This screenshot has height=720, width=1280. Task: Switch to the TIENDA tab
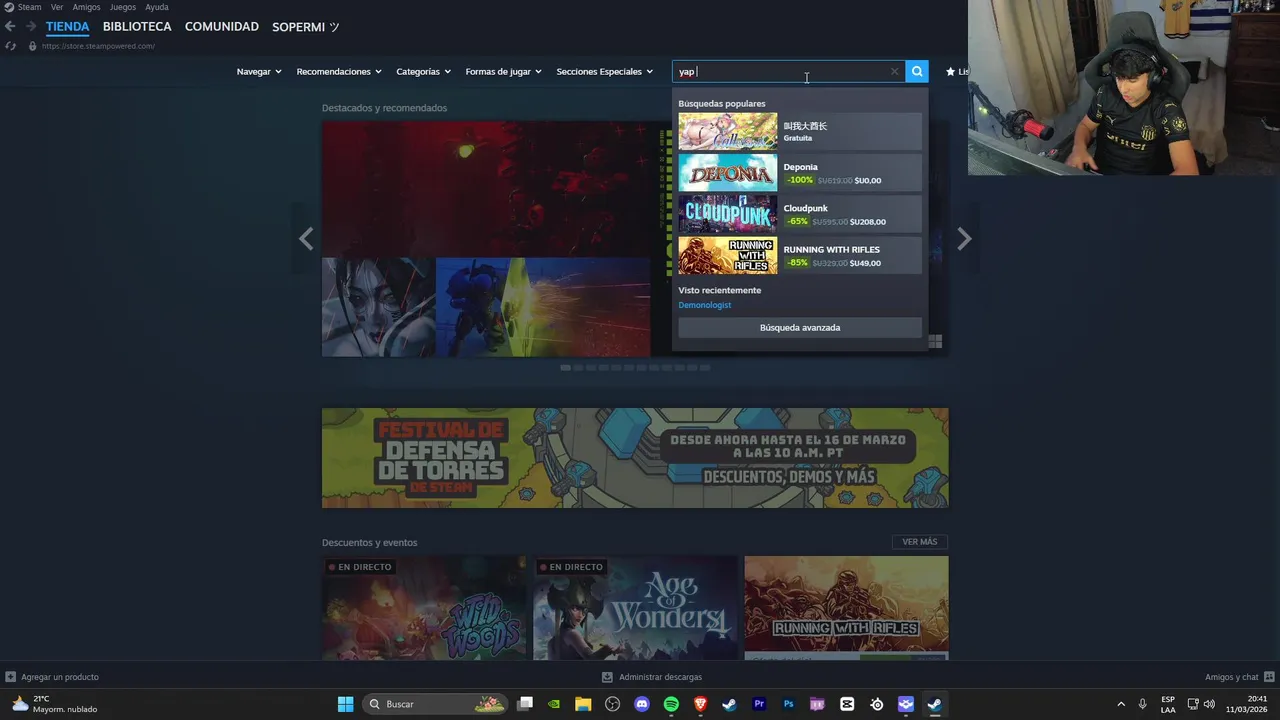[67, 27]
